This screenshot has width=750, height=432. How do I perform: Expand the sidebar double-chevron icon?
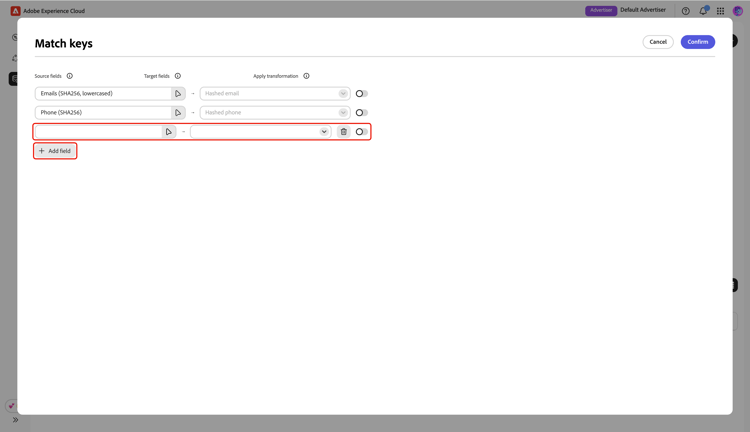(15, 420)
